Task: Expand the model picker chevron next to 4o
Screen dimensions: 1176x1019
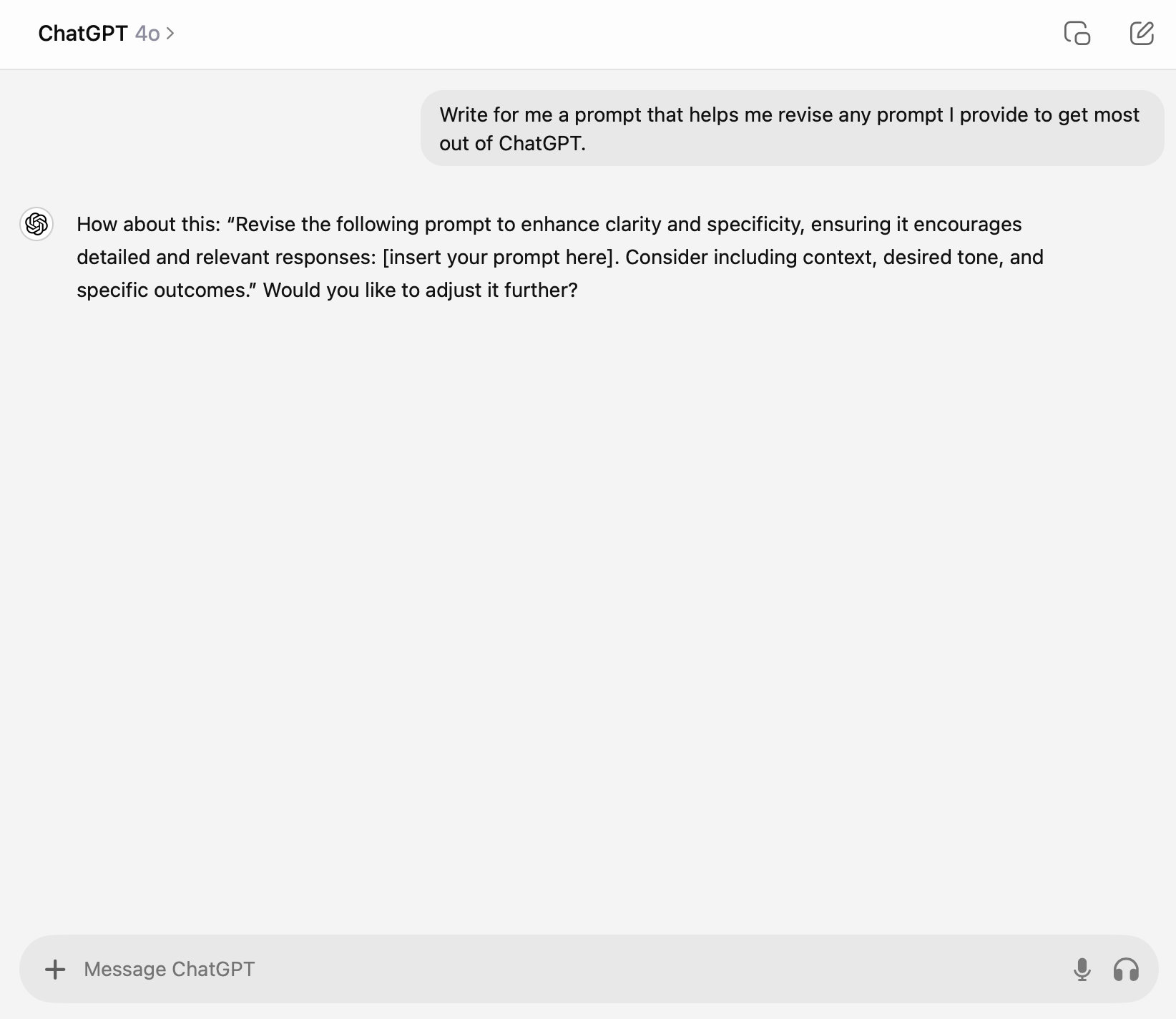Action: (x=170, y=34)
